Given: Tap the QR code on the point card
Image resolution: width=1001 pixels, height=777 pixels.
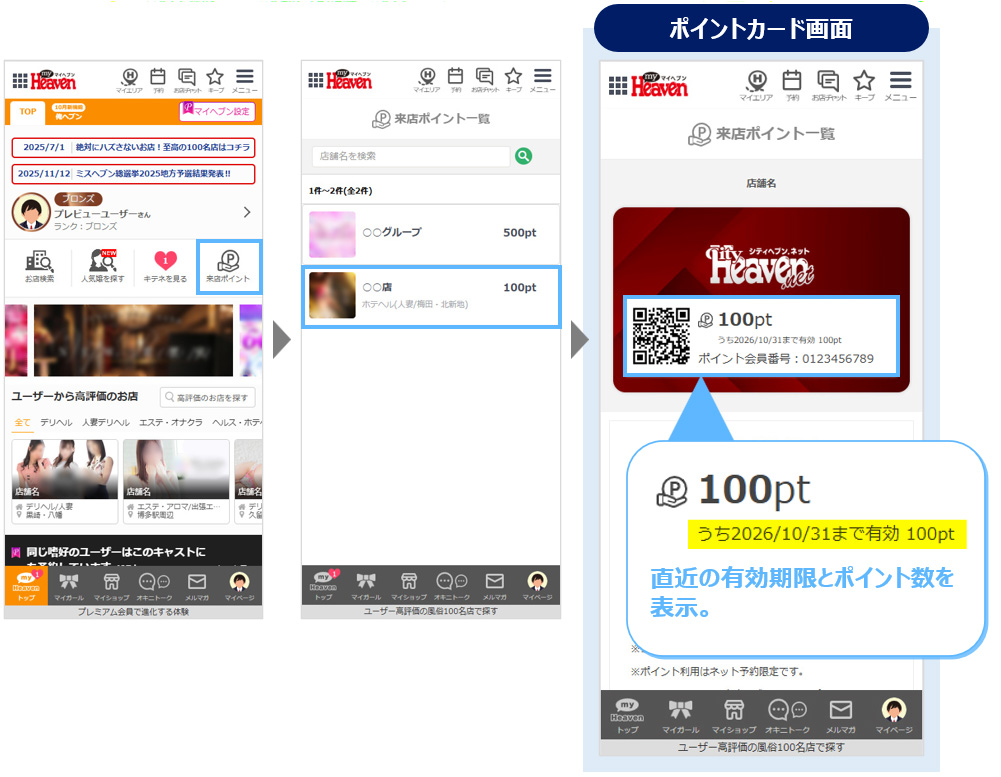Looking at the screenshot, I should coord(661,335).
